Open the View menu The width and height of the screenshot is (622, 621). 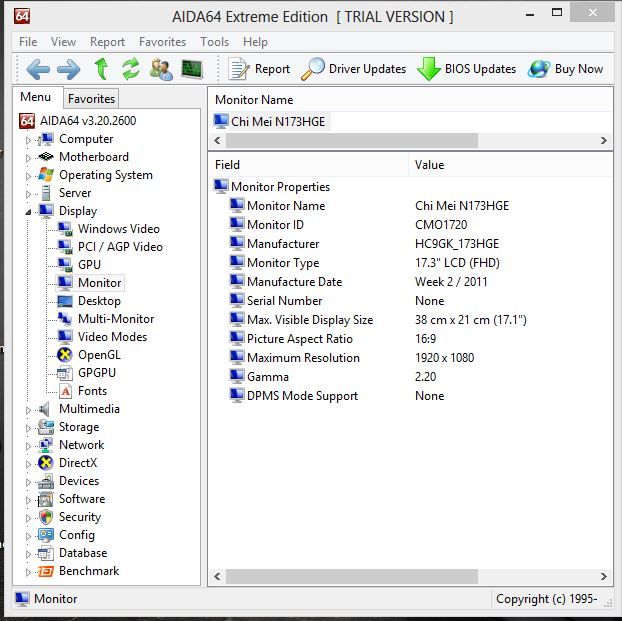click(x=63, y=42)
